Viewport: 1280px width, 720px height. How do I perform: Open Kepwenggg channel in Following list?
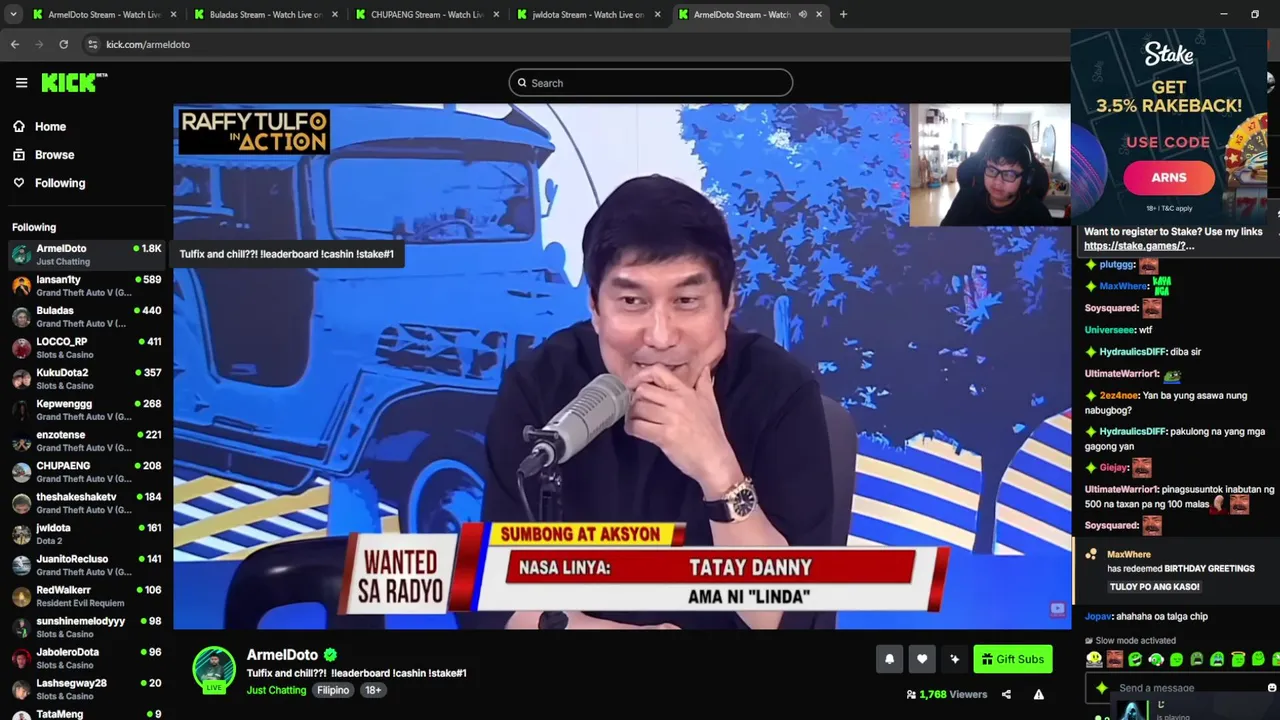click(x=86, y=410)
